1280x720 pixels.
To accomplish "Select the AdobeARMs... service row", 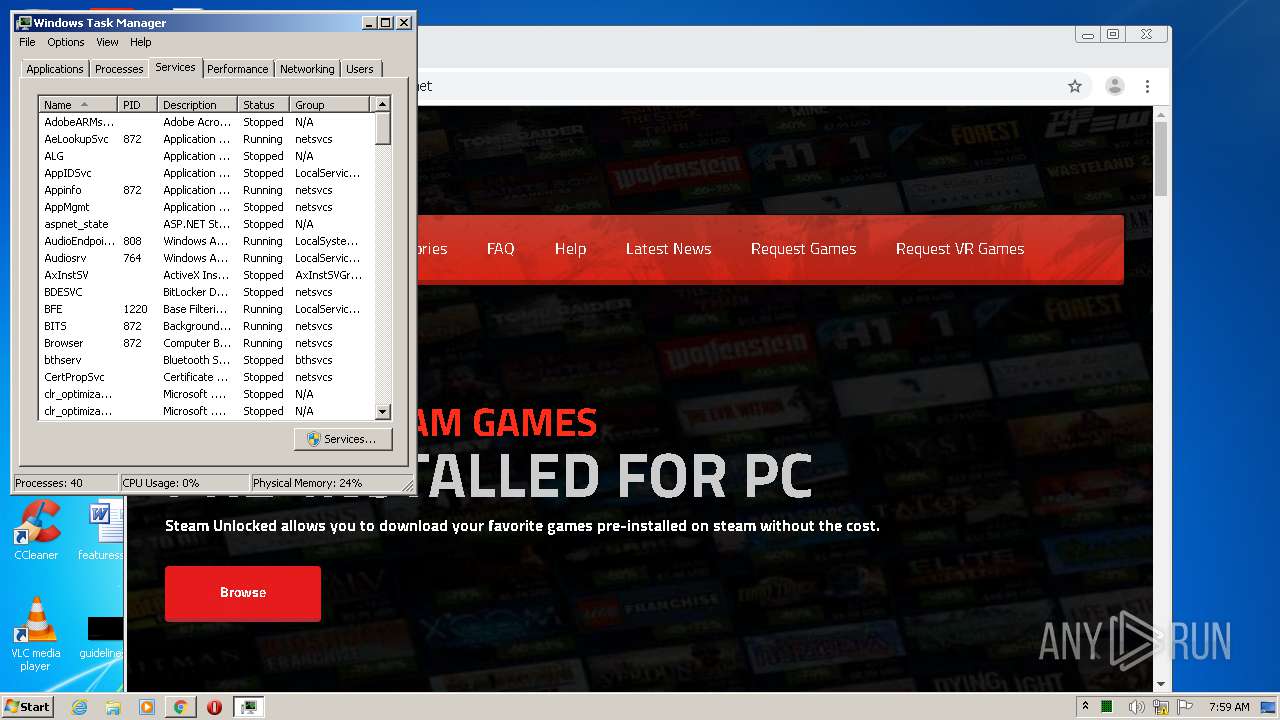I will [206, 122].
